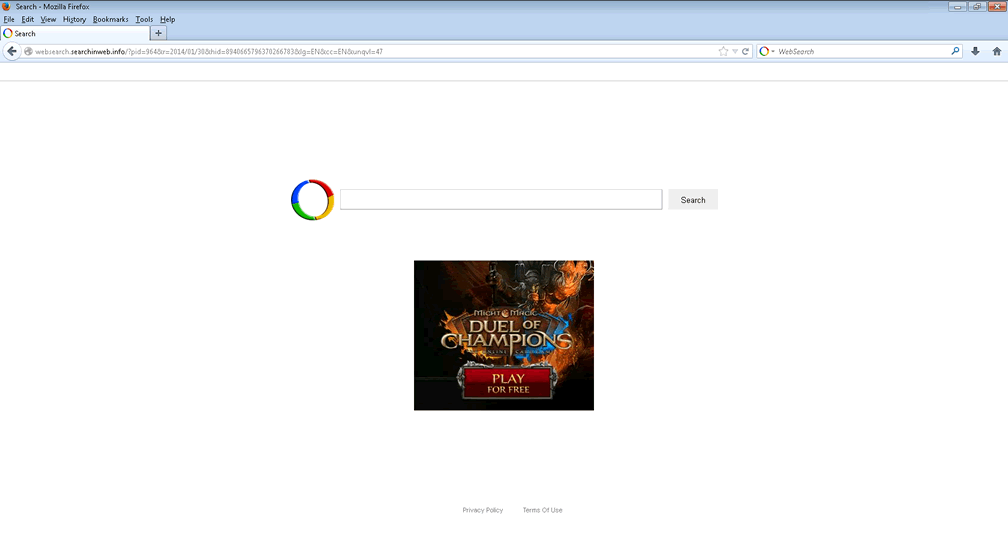Open the Bookmarks menu
This screenshot has height=551, width=1008.
[x=110, y=19]
